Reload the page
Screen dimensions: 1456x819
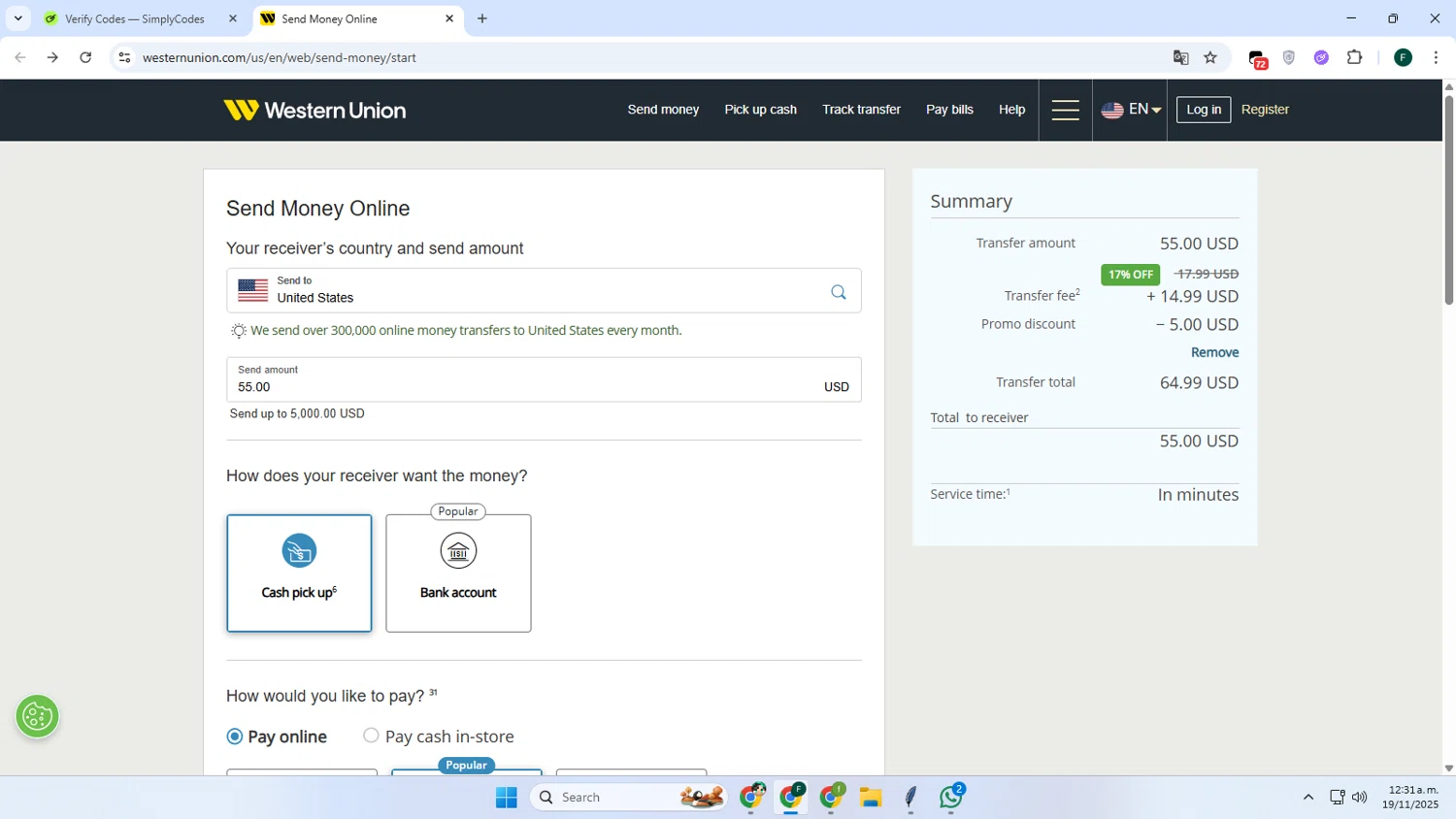(x=85, y=57)
